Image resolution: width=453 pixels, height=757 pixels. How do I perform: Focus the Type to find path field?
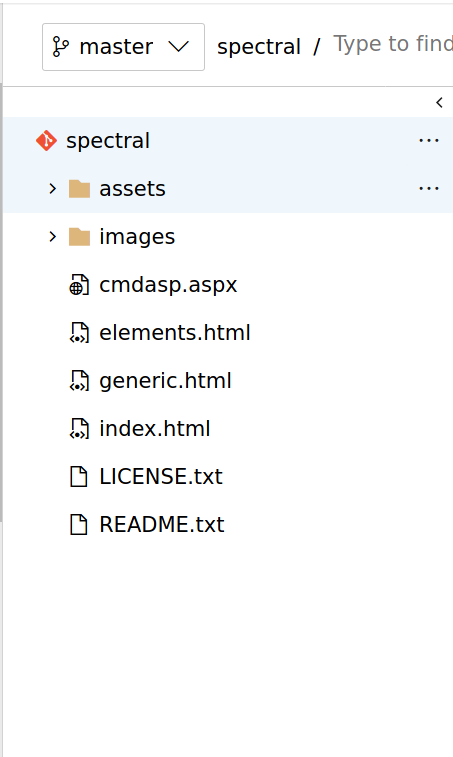[x=393, y=44]
